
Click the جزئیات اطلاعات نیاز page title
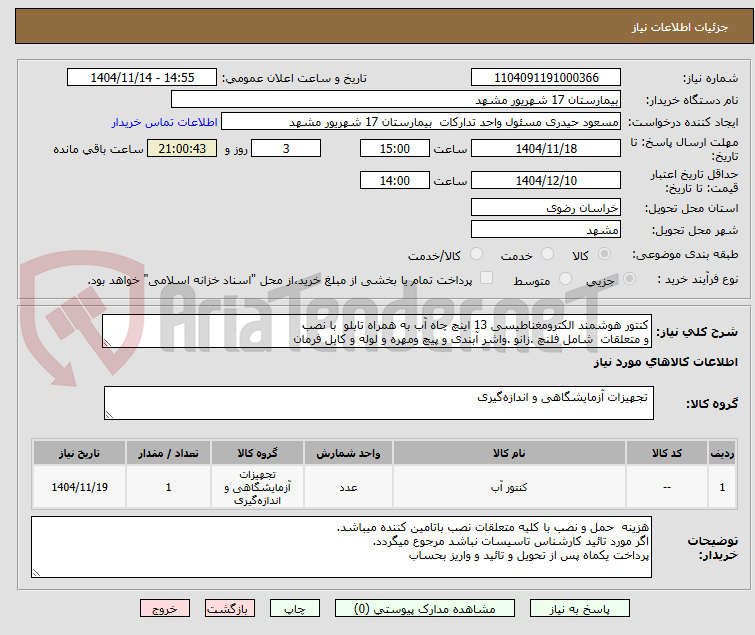[x=680, y=27]
